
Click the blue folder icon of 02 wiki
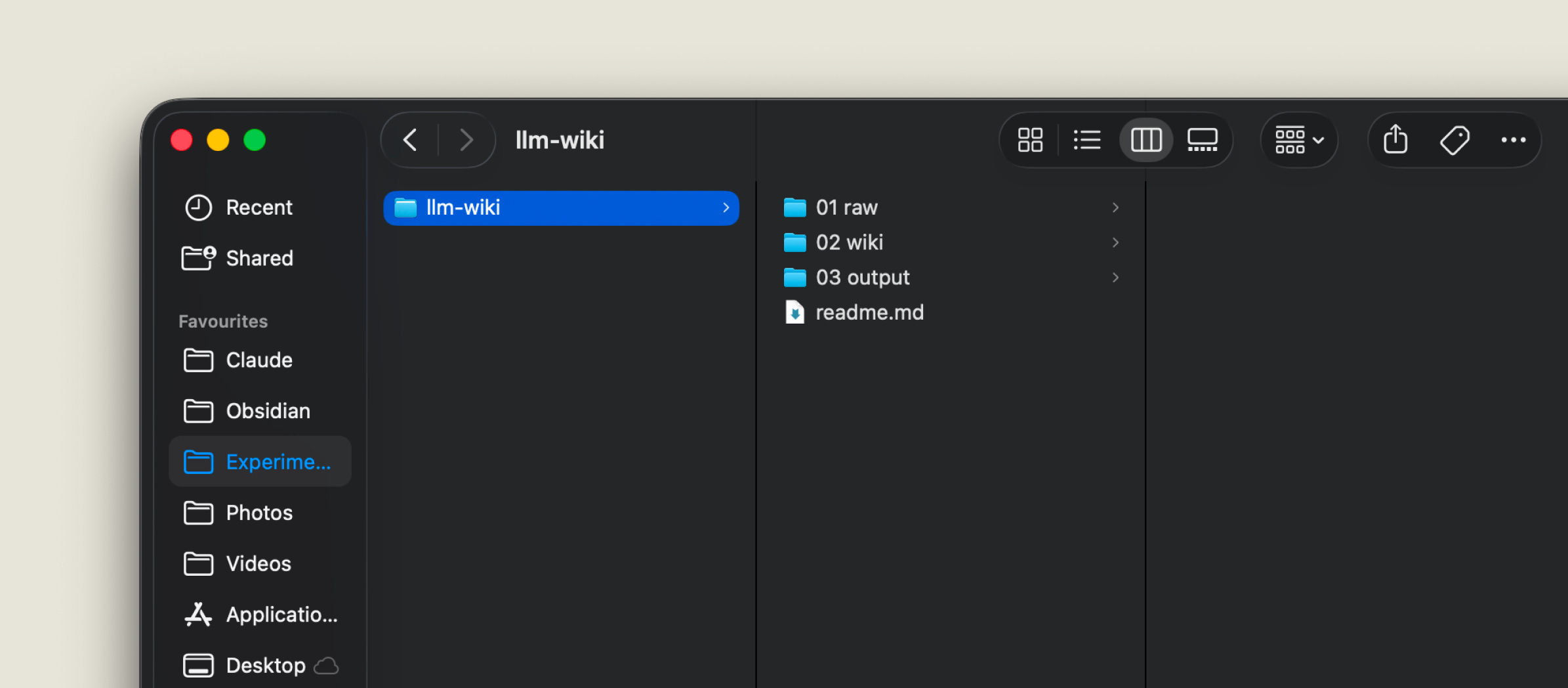click(x=794, y=242)
